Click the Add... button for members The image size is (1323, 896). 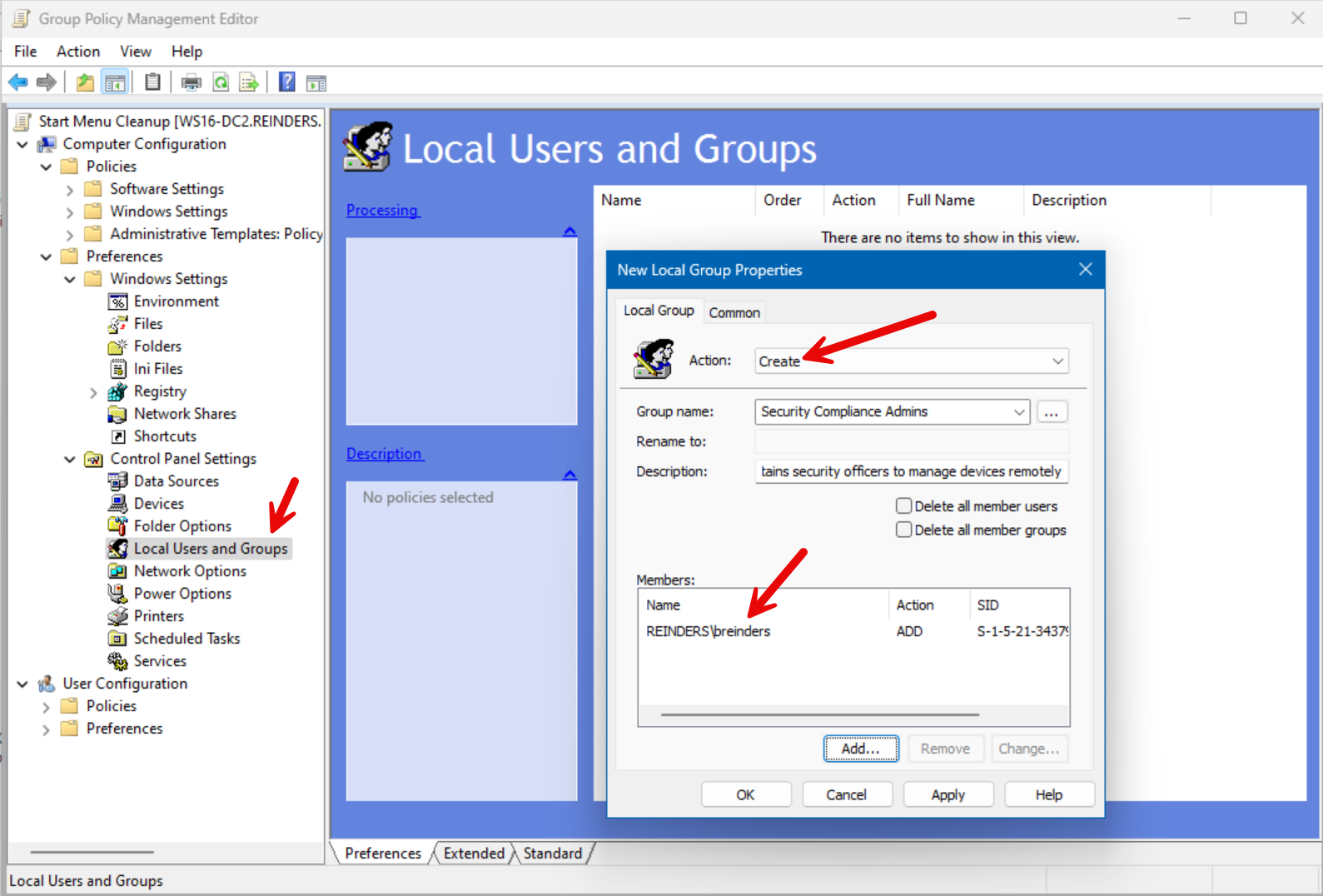point(860,749)
